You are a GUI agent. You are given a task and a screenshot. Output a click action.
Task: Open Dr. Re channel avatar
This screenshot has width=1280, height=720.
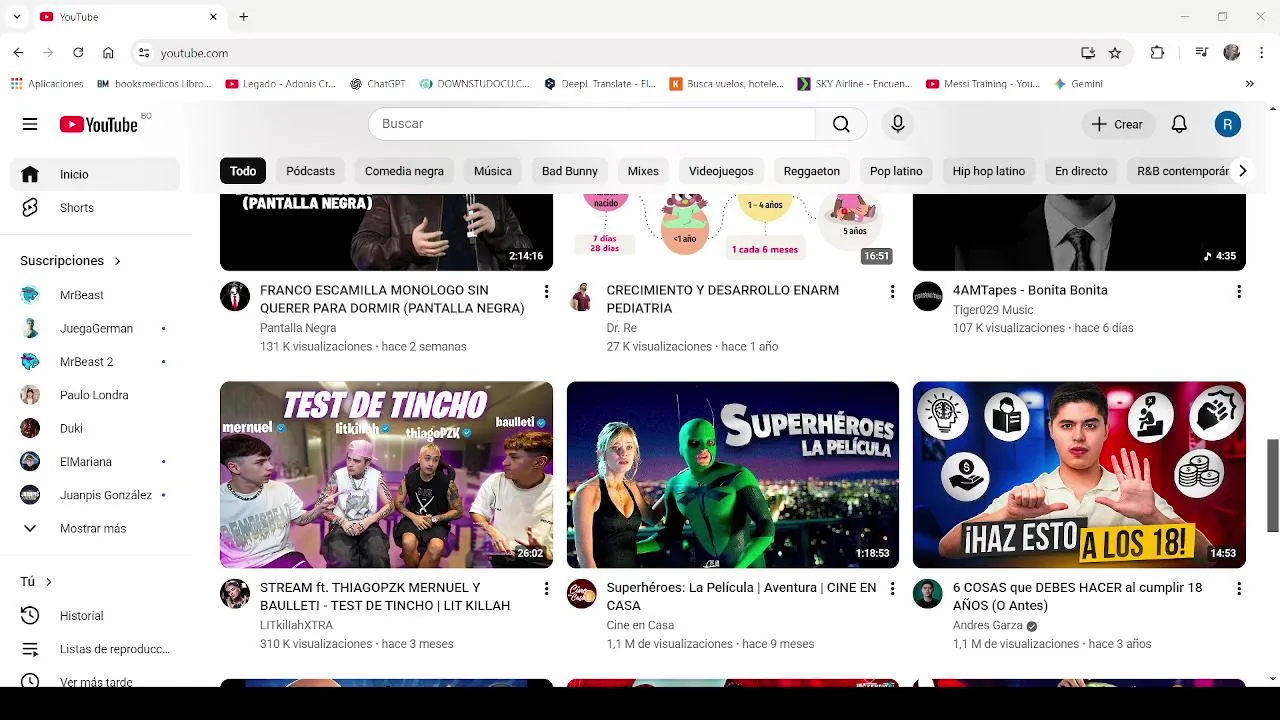[581, 296]
